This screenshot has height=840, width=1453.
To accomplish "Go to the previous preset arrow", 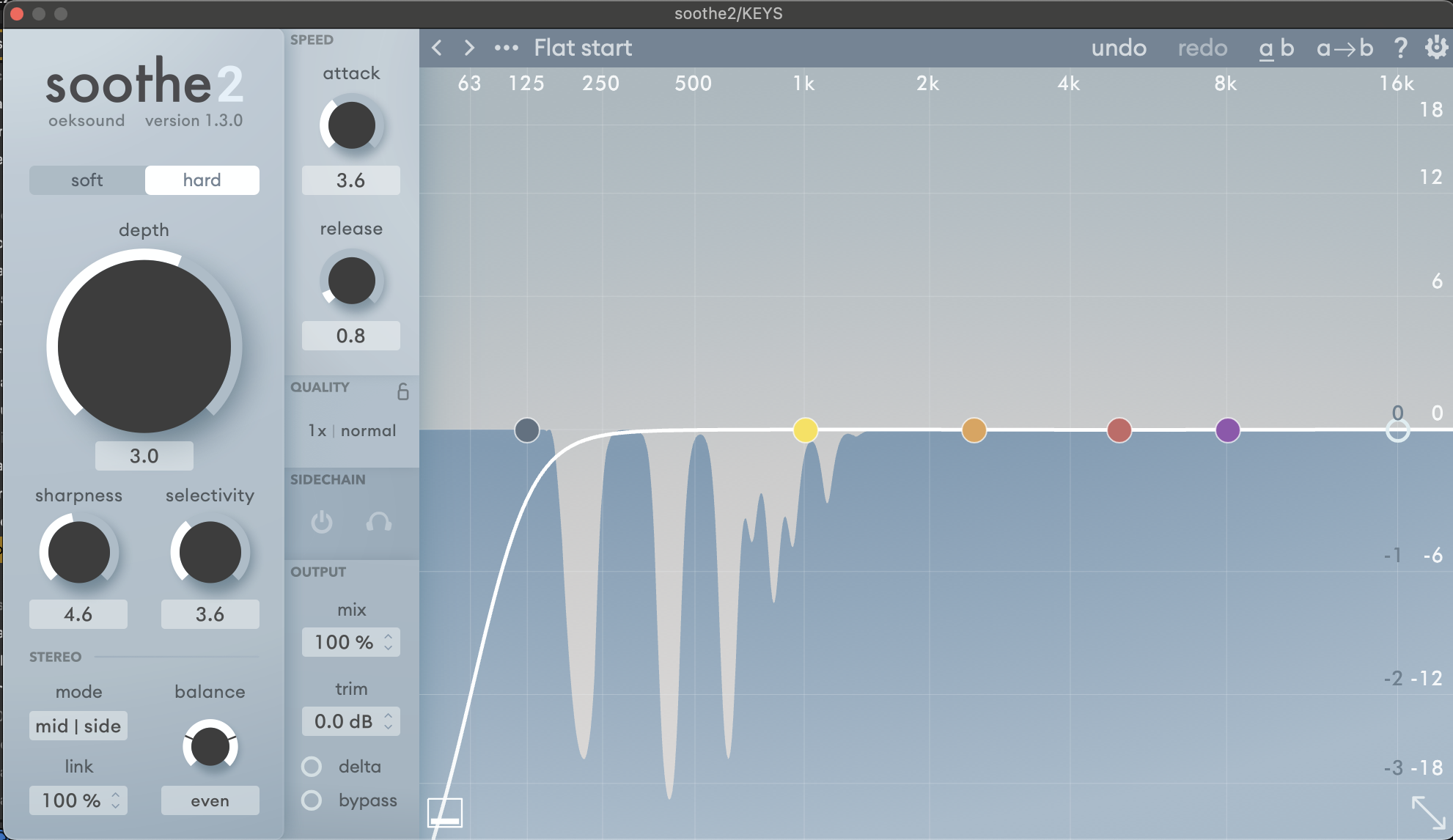I will 437,48.
